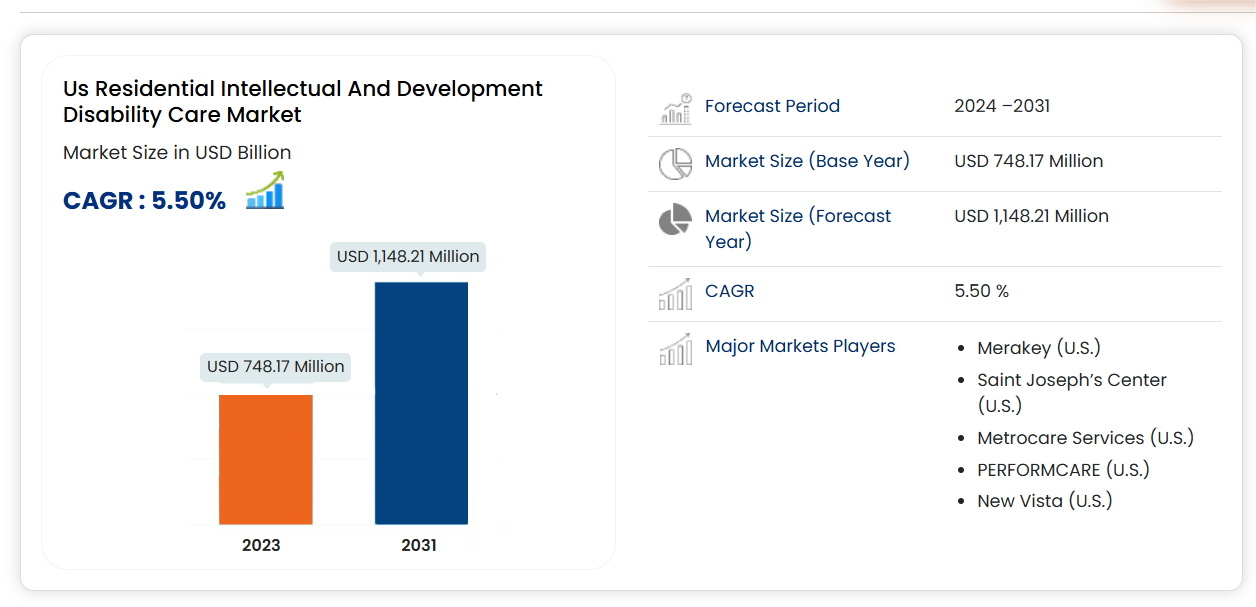
Task: Select Metrocare Services (U.S.) in the players list
Action: (1085, 438)
